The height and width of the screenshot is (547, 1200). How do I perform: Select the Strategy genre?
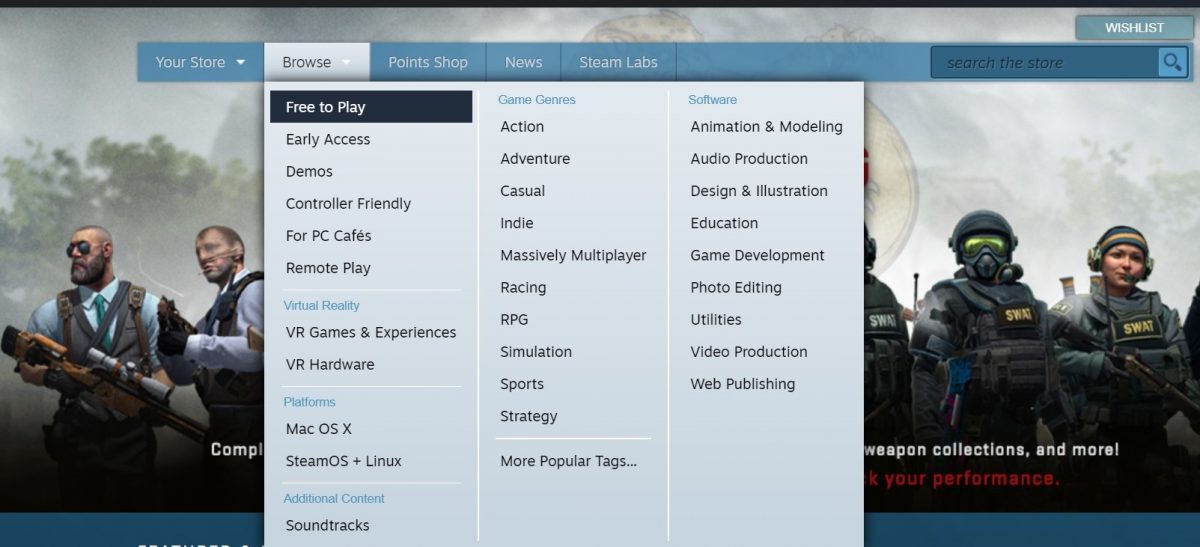[529, 416]
